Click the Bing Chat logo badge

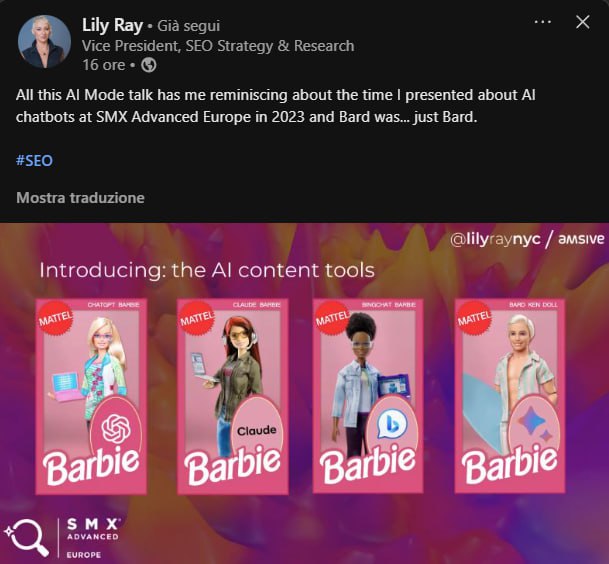[392, 425]
